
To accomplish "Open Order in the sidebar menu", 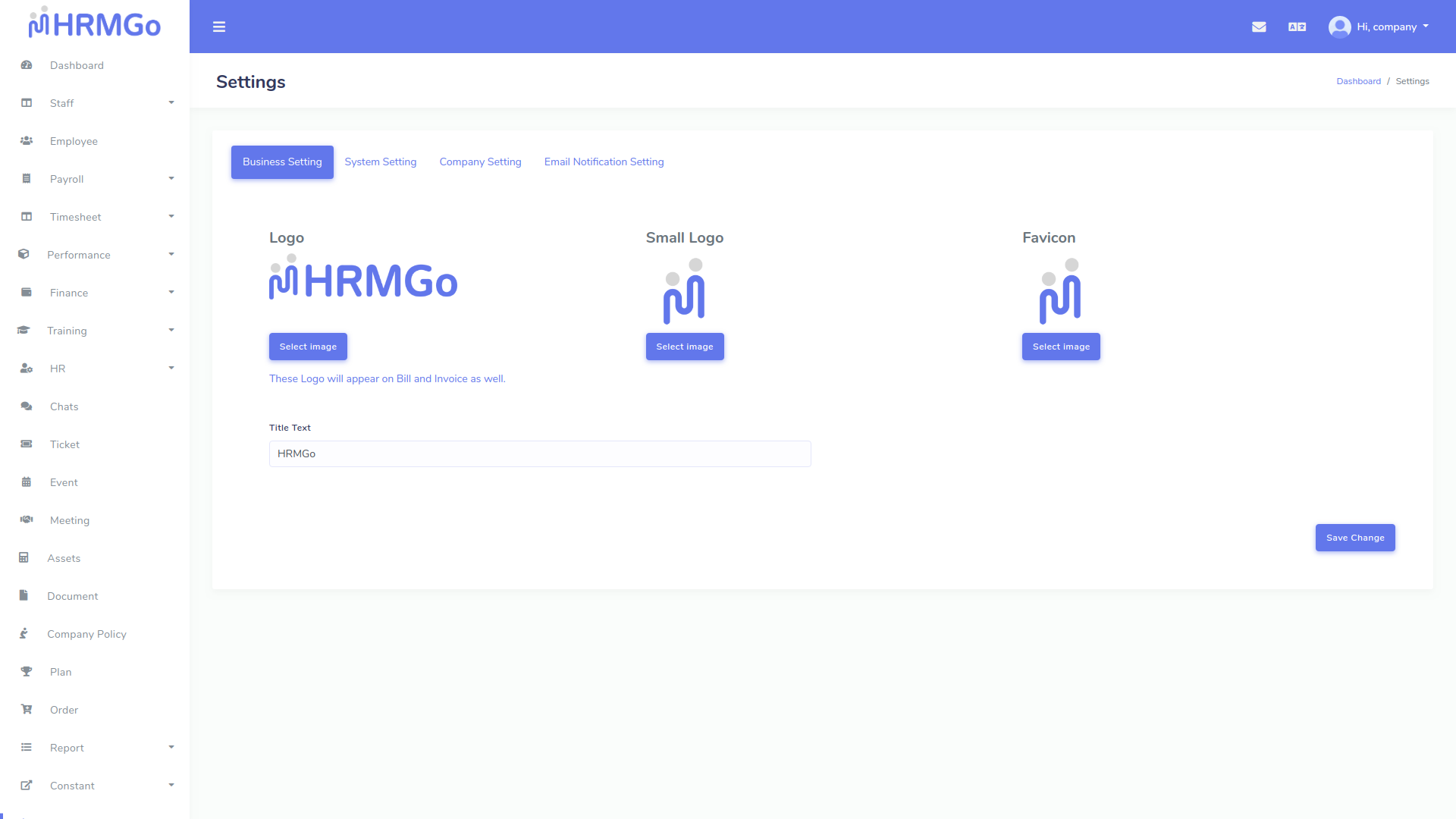I will 64,710.
